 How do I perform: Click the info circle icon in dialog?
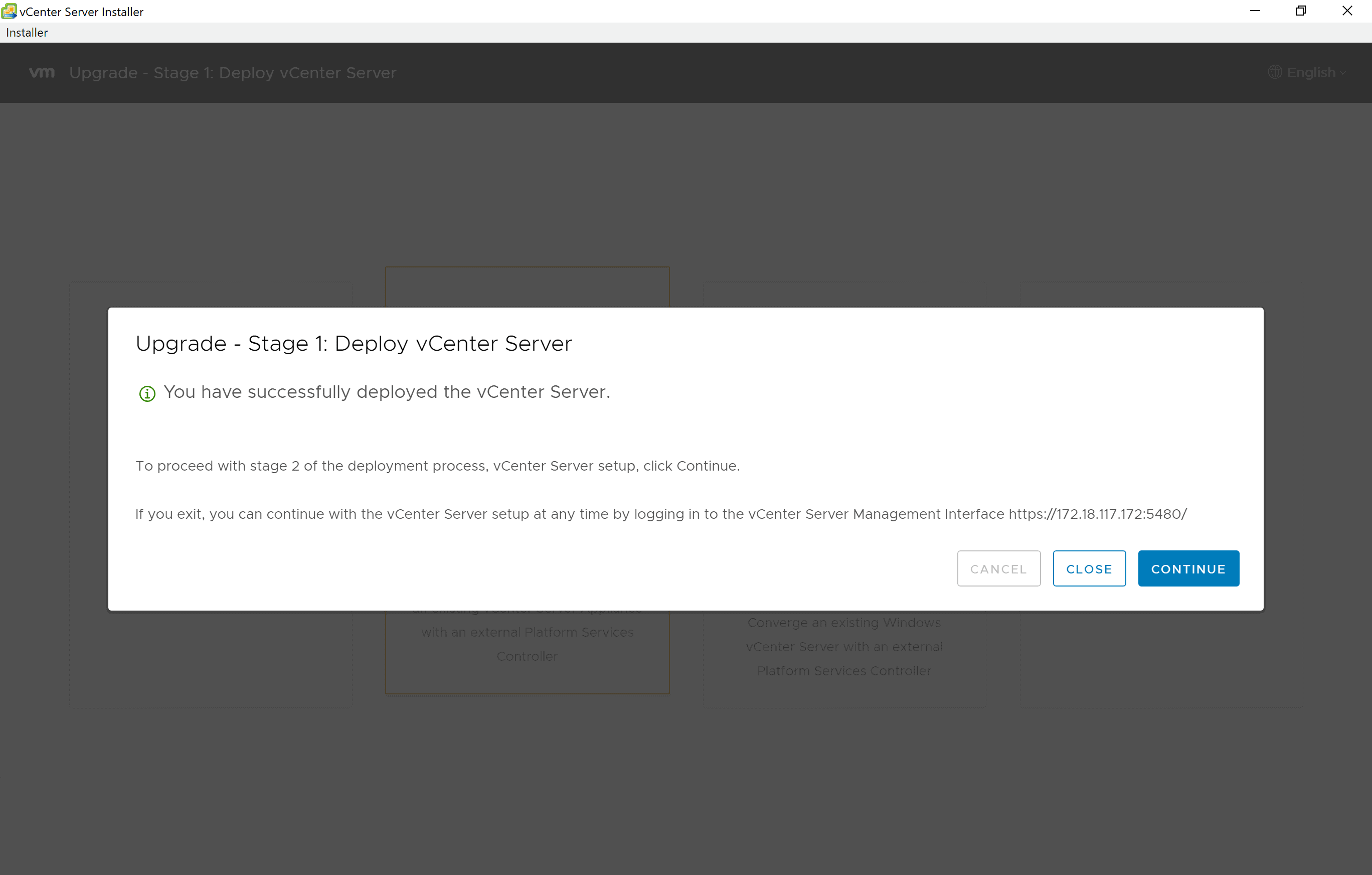click(147, 392)
